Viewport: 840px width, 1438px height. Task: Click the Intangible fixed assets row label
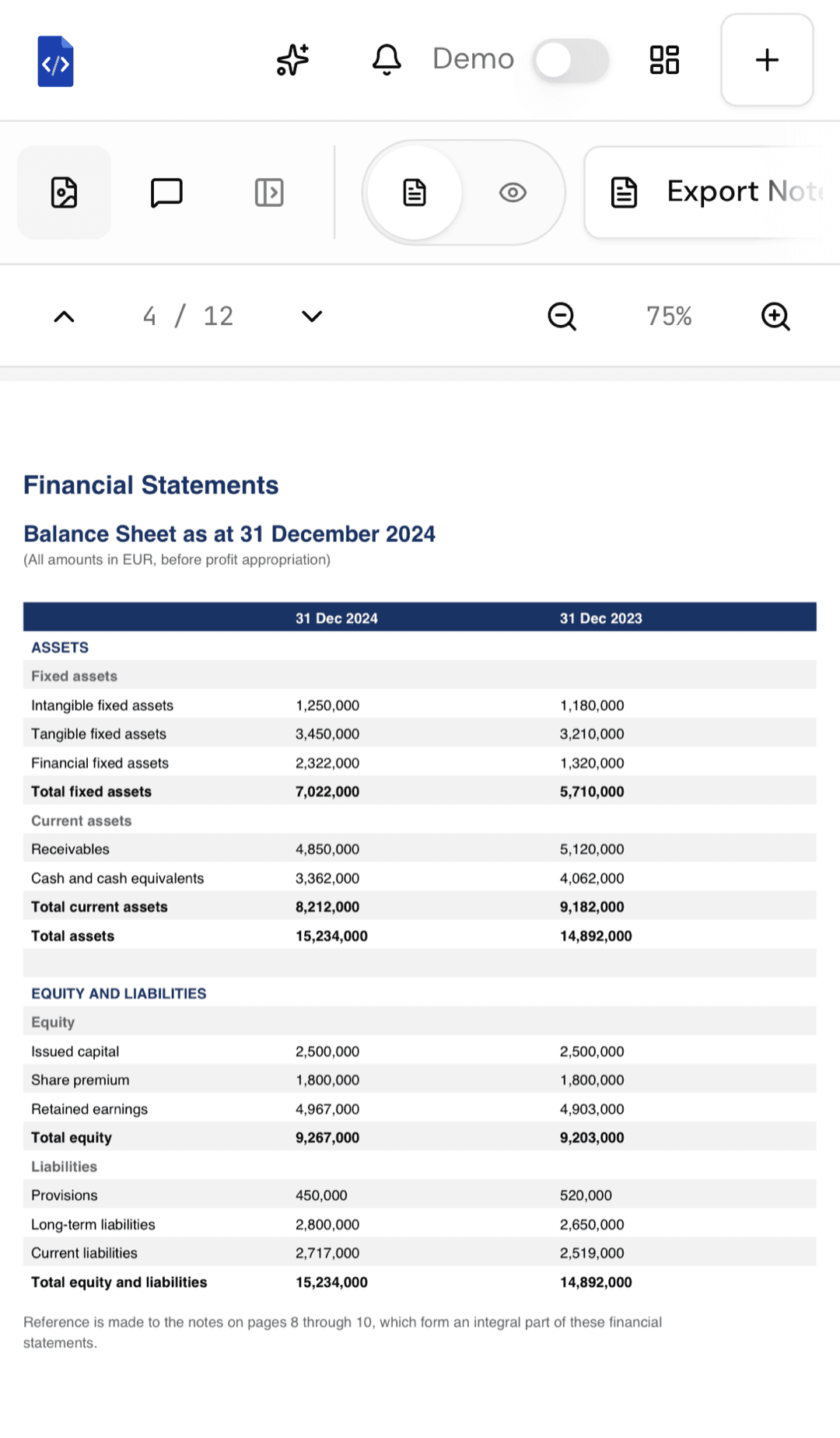pos(102,705)
